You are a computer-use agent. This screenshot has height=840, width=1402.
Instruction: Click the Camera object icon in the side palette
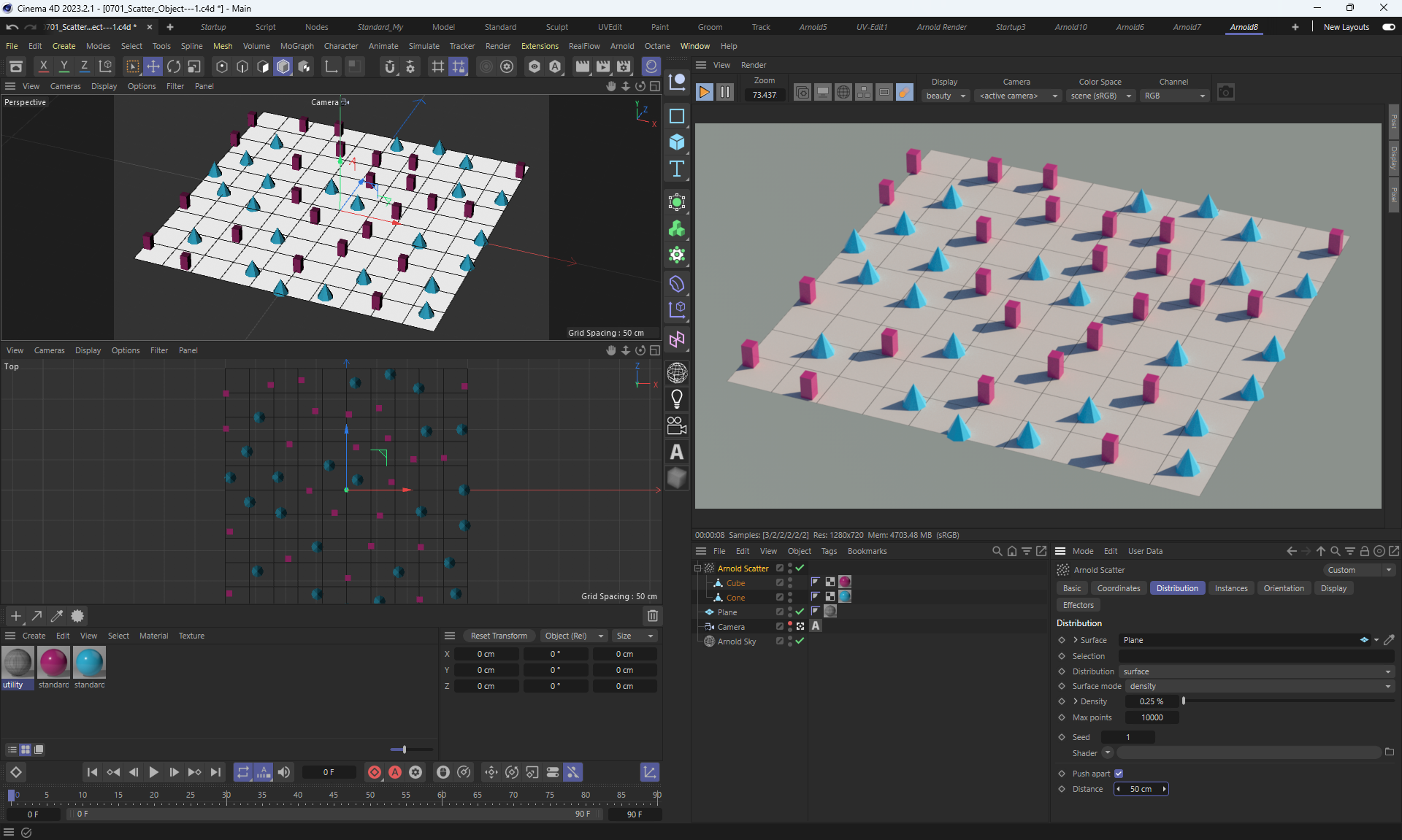tap(677, 425)
